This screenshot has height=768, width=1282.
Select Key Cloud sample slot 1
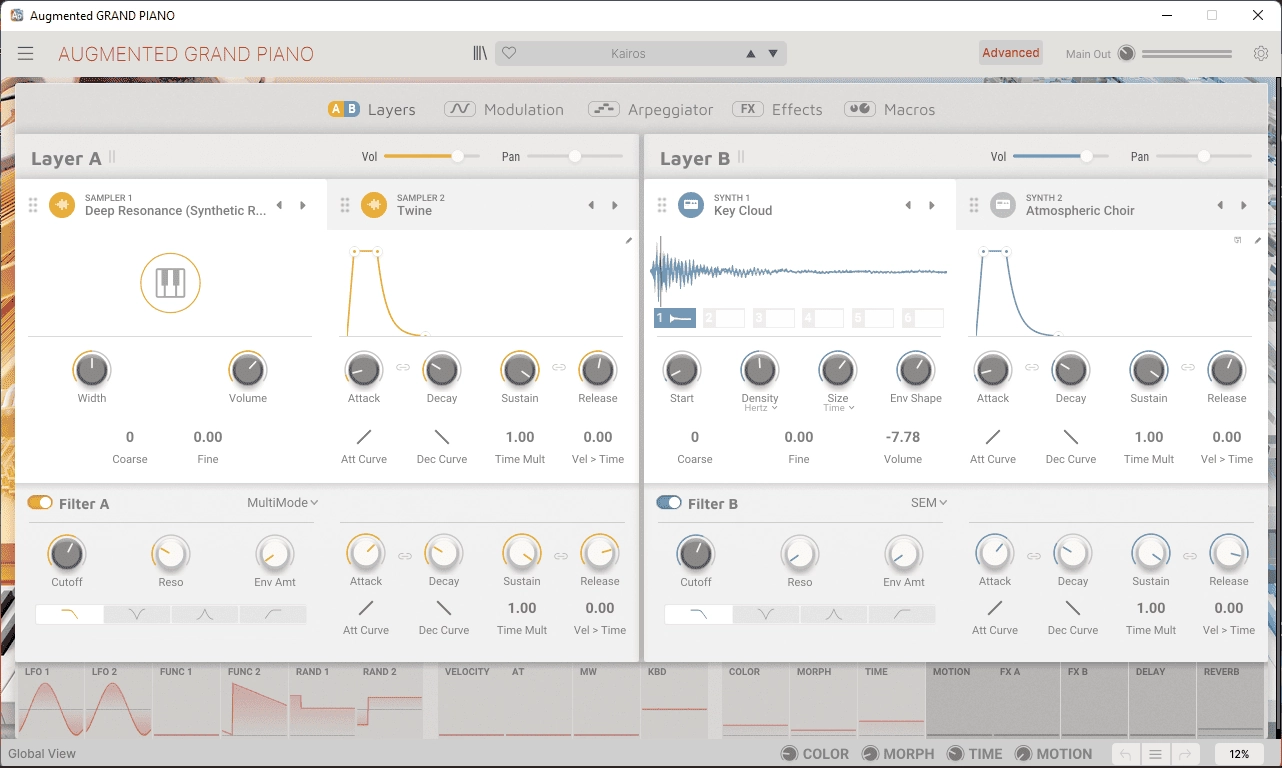pyautogui.click(x=675, y=318)
